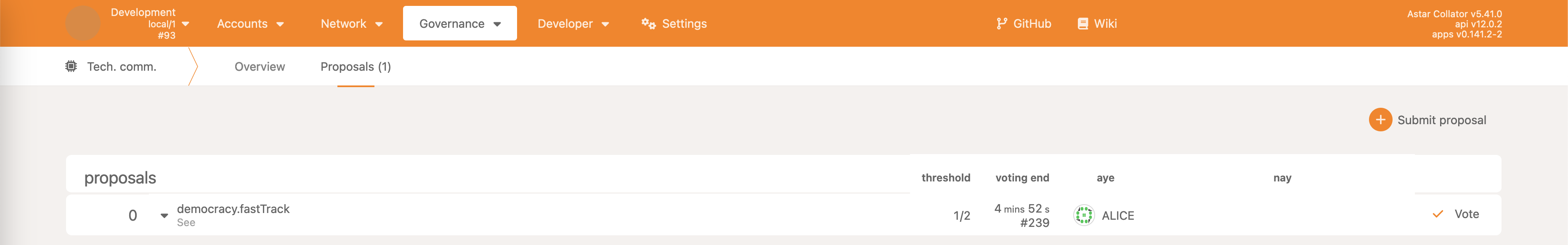The image size is (1568, 245).
Task: Click the Tech. comm. chip icon
Action: click(x=71, y=67)
